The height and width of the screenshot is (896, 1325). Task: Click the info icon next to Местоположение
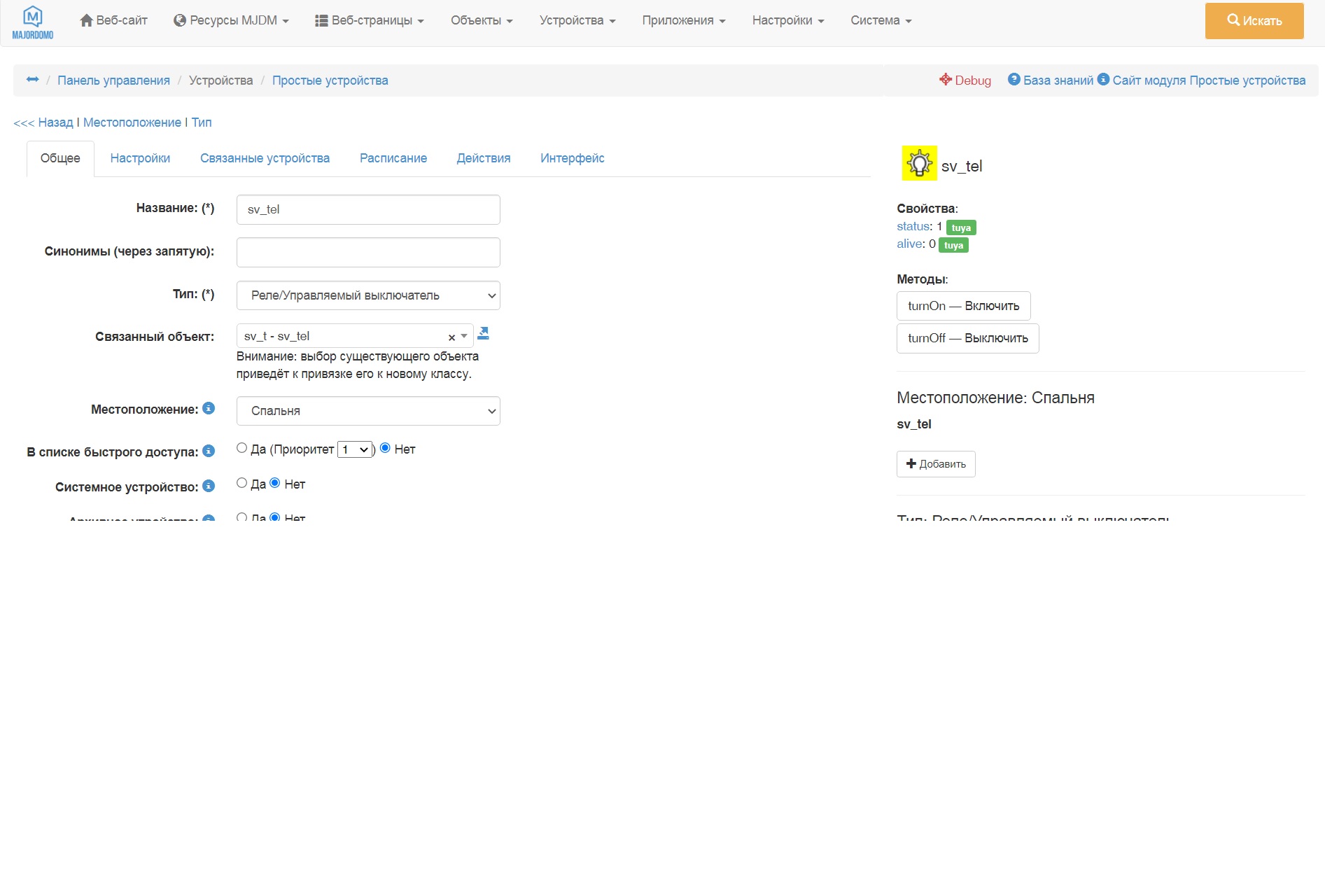click(209, 409)
